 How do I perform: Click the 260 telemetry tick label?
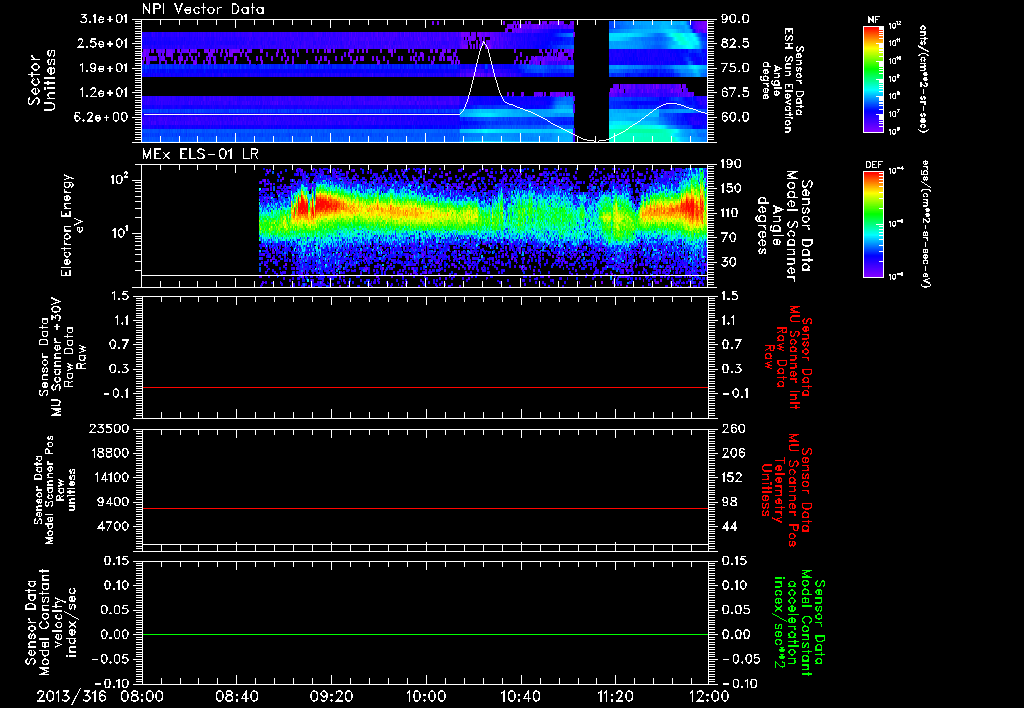(731, 429)
